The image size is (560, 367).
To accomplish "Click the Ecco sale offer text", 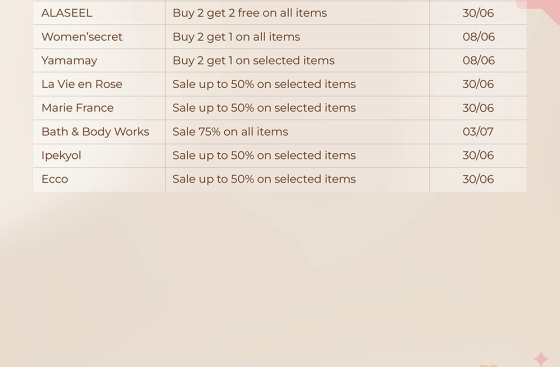I will (264, 179).
